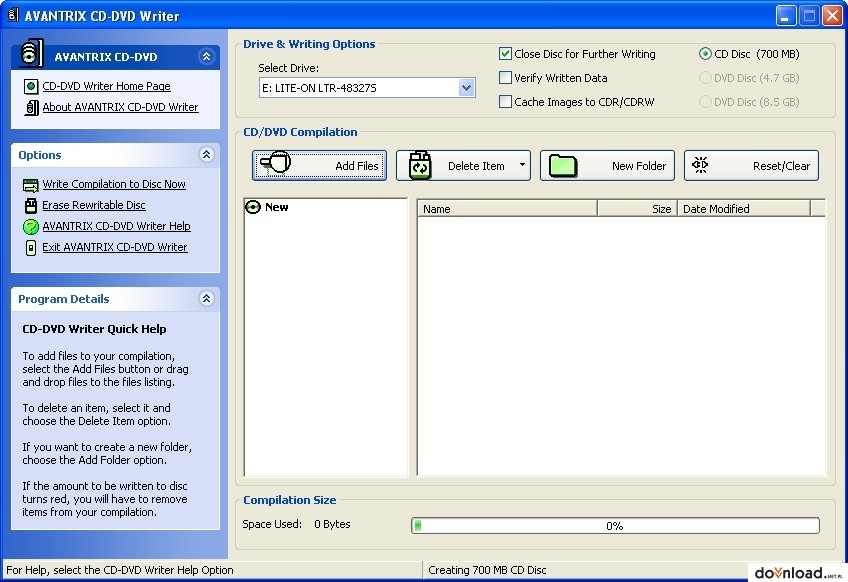
Task: Click status bar help hint text
Action: click(120, 570)
